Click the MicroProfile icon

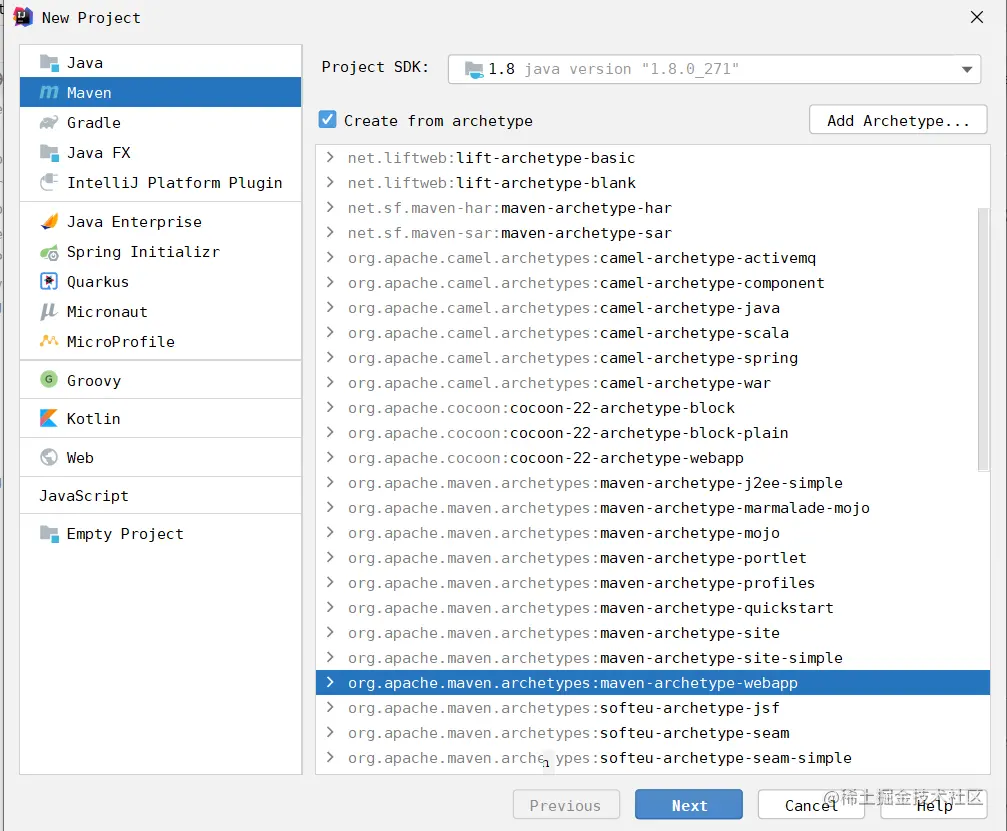click(49, 341)
